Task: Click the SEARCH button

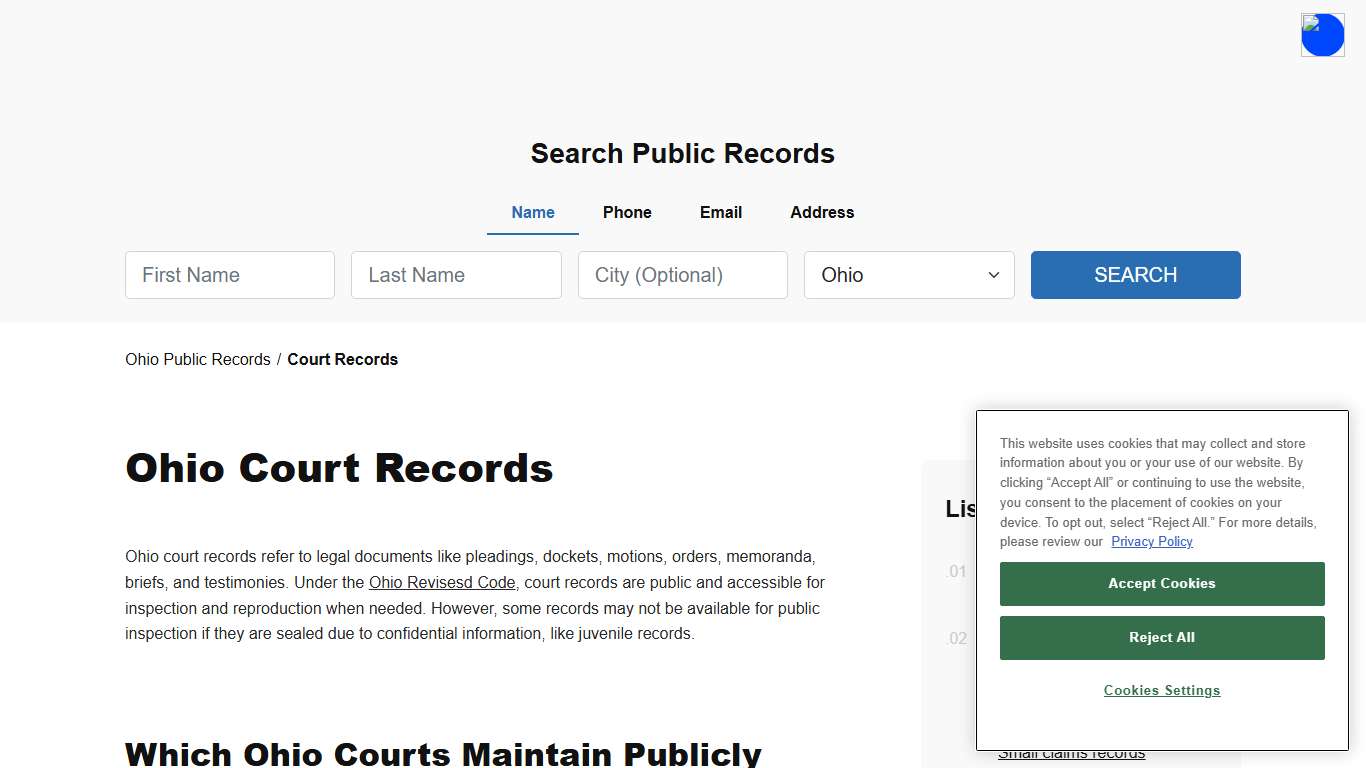Action: coord(1135,275)
